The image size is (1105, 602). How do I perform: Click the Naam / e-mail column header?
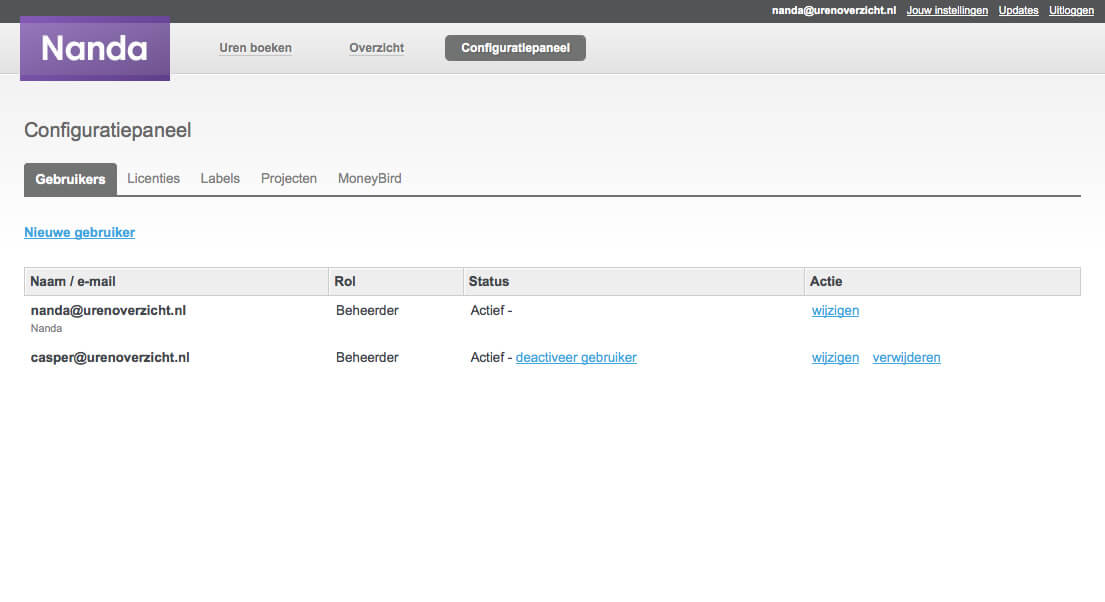point(73,281)
